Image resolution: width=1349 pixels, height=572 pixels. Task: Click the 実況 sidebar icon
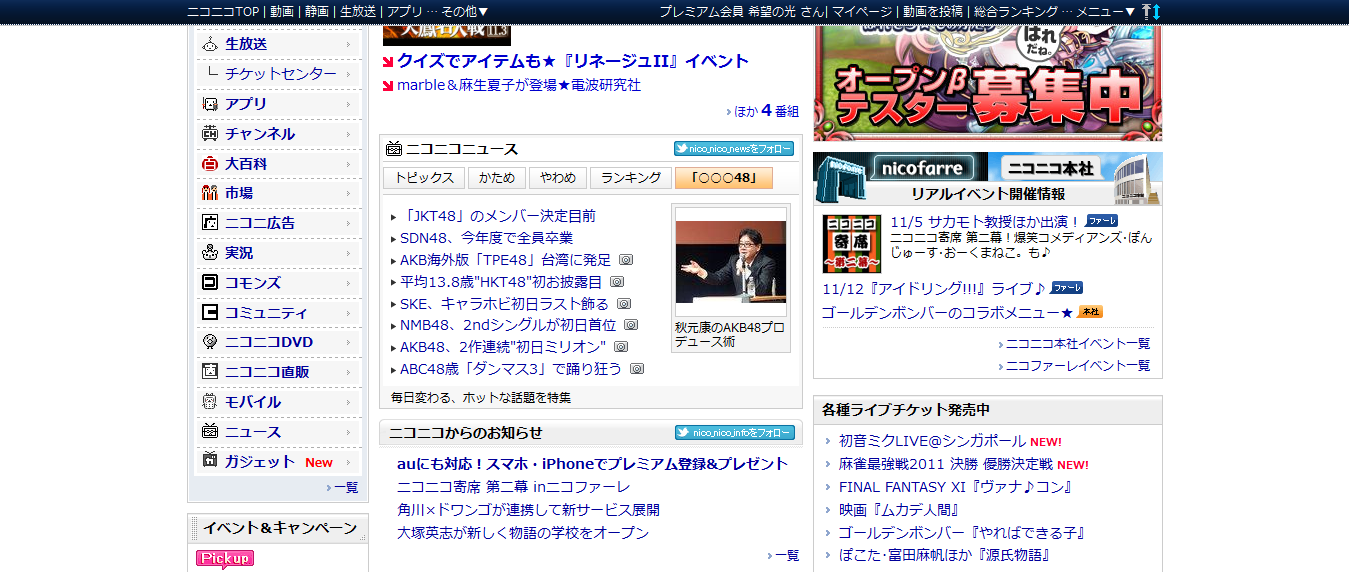click(210, 252)
